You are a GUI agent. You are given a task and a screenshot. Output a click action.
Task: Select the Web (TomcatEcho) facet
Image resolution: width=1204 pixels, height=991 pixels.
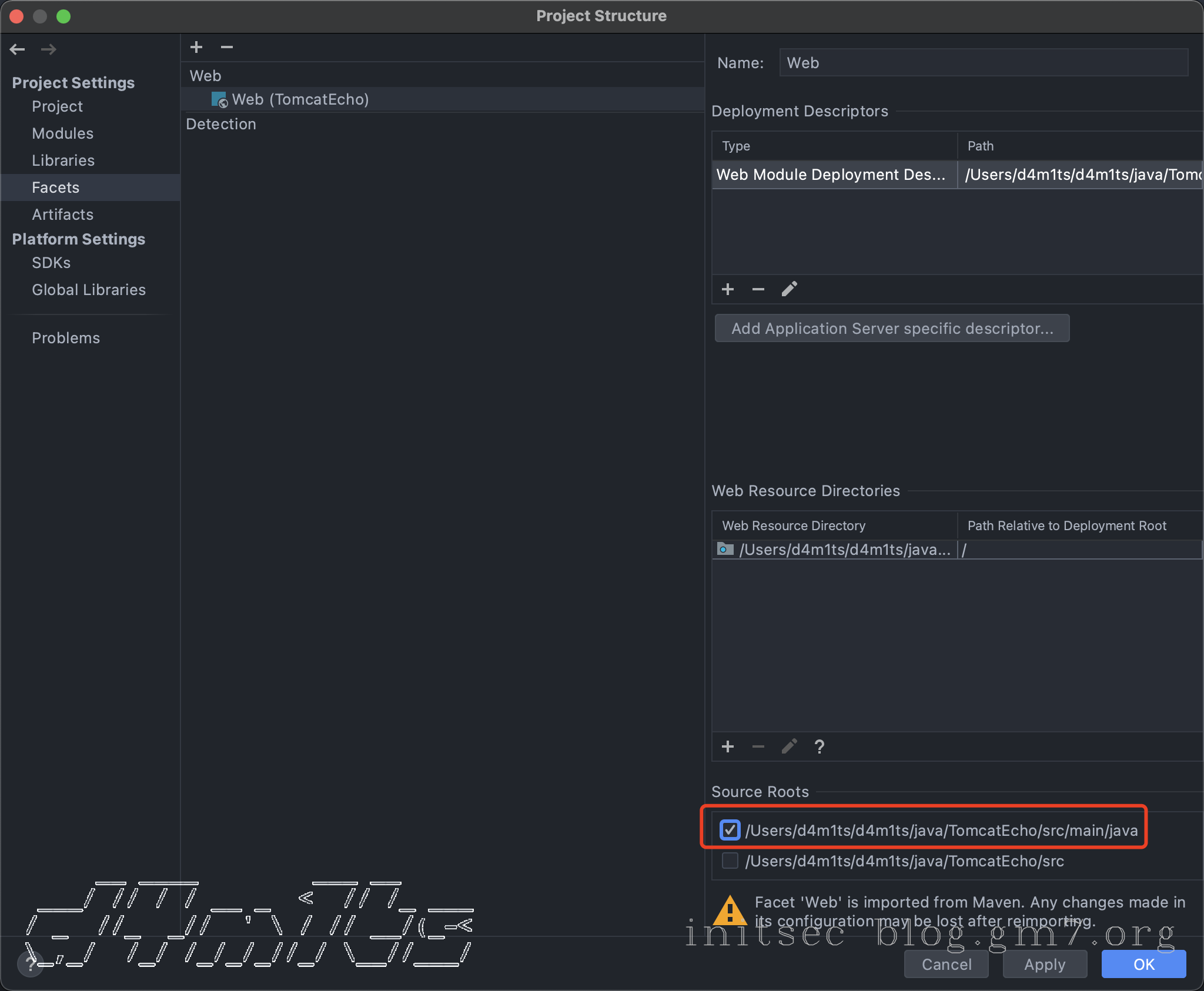[300, 99]
